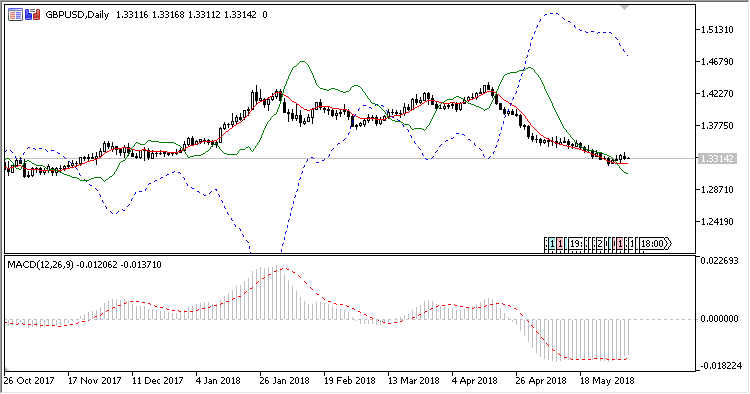The image size is (750, 394).
Task: Click the 26 Apr 2018 date label
Action: 540,381
